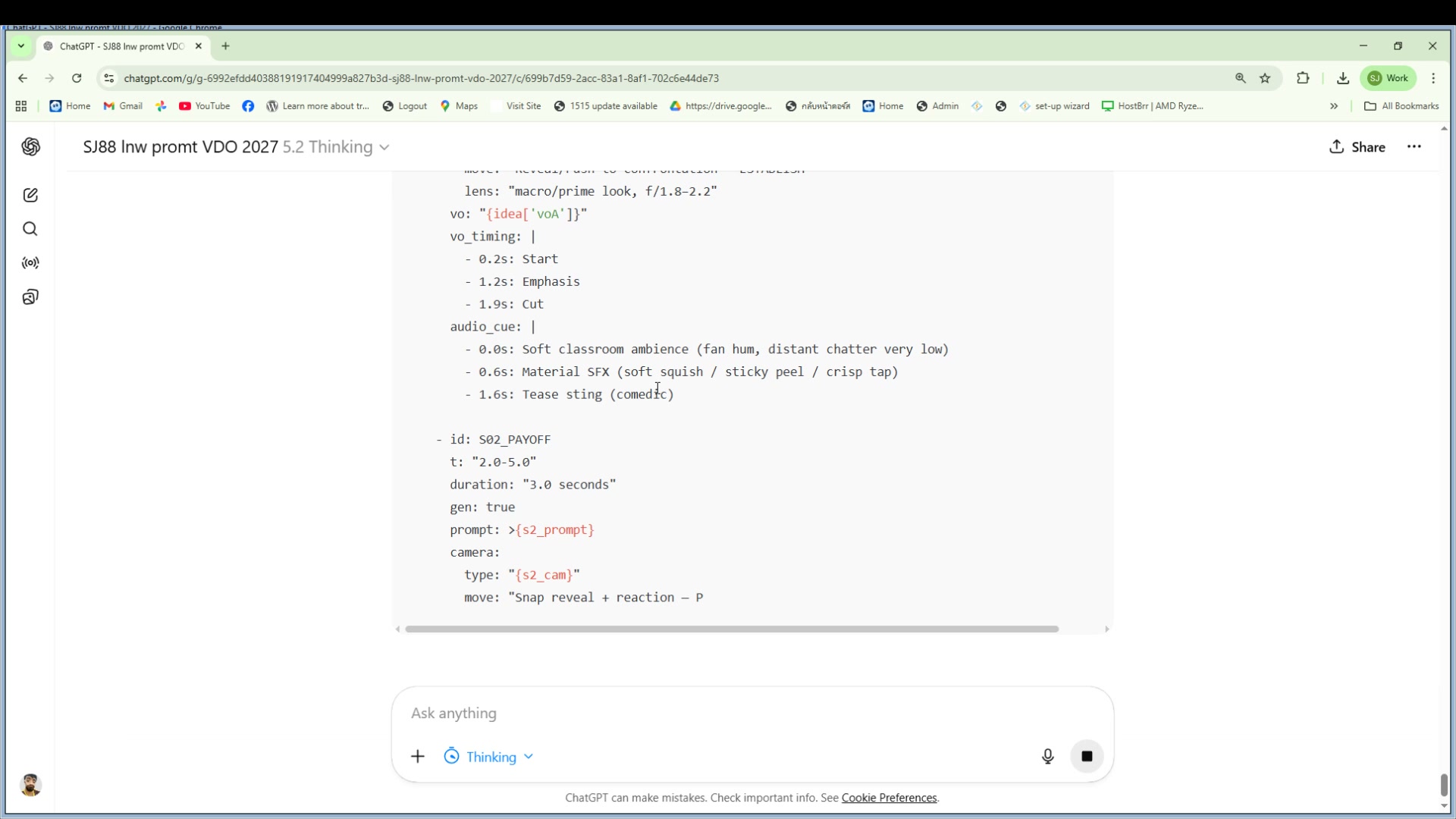Start a new chat via the pencil icon
Image resolution: width=1456 pixels, height=819 pixels.
(30, 196)
